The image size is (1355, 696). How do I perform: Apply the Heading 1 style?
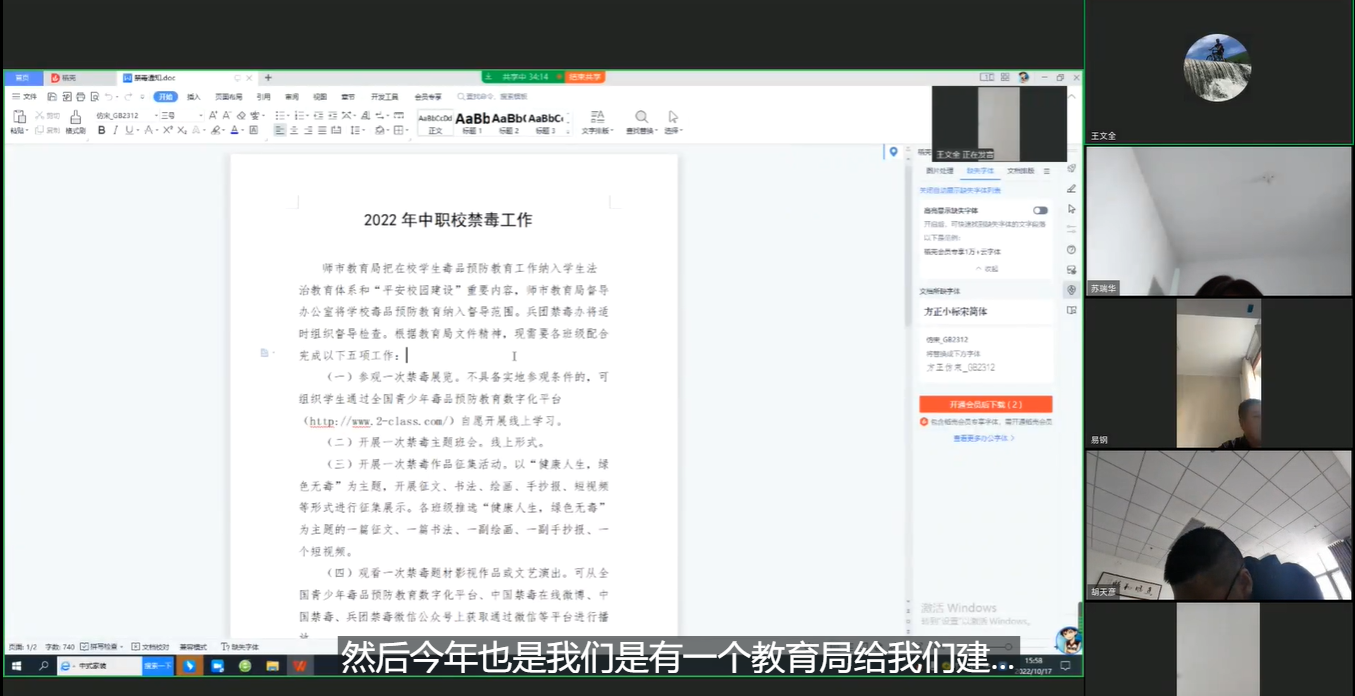(x=472, y=122)
